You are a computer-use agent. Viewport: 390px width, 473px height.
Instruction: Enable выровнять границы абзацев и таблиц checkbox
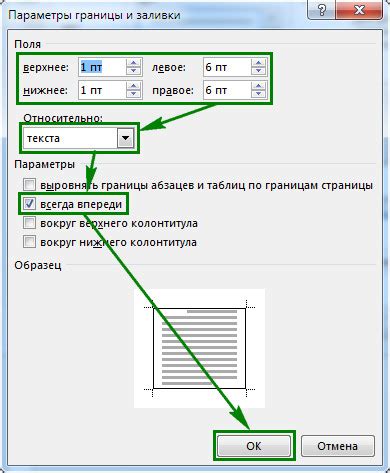(x=29, y=185)
